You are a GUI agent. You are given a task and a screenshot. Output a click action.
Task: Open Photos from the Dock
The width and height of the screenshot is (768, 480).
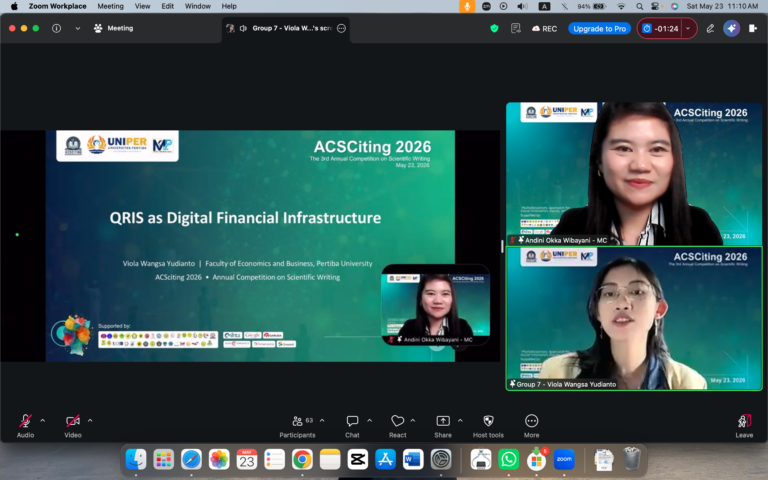(x=219, y=459)
